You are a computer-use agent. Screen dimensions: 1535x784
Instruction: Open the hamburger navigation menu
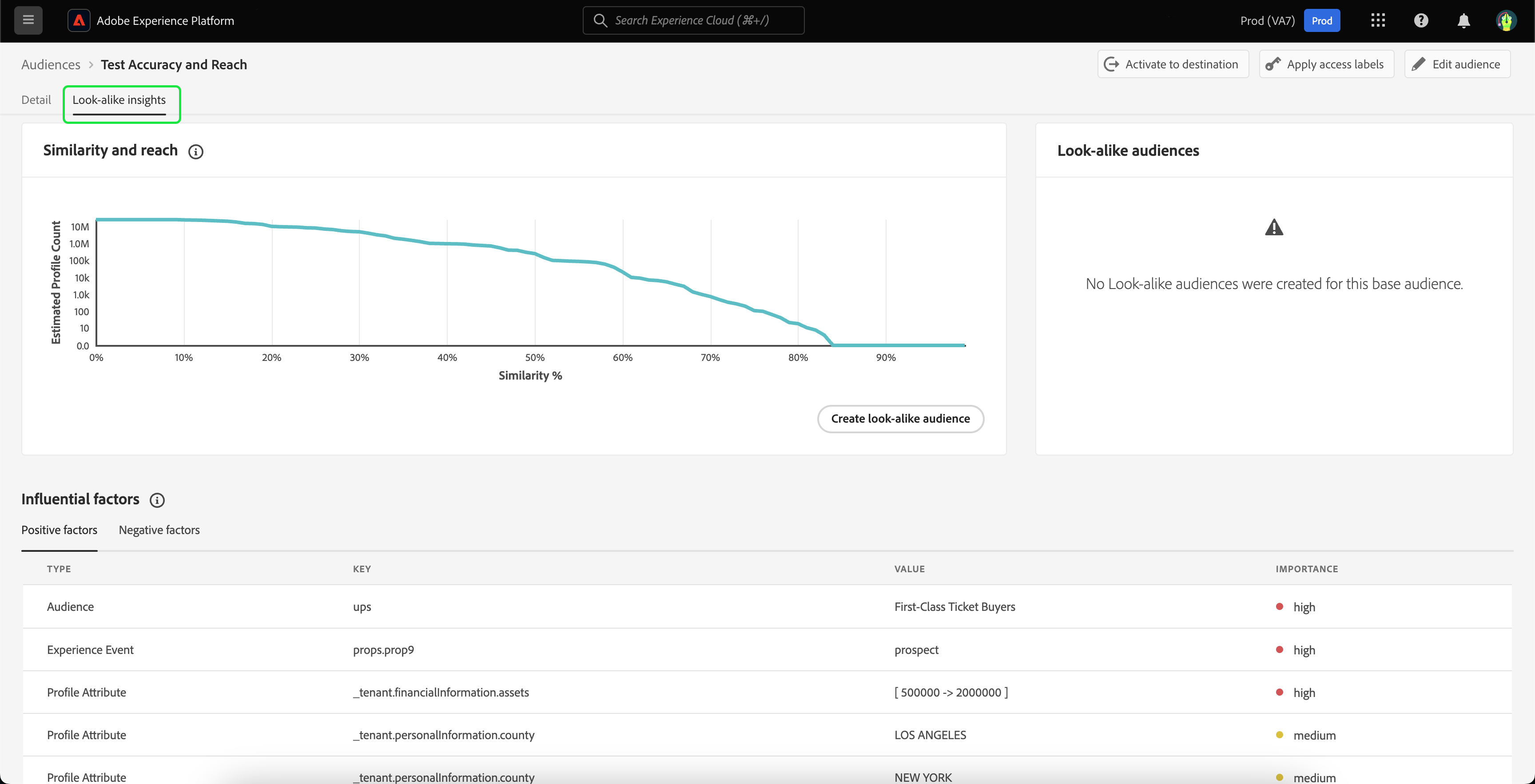pyautogui.click(x=28, y=20)
